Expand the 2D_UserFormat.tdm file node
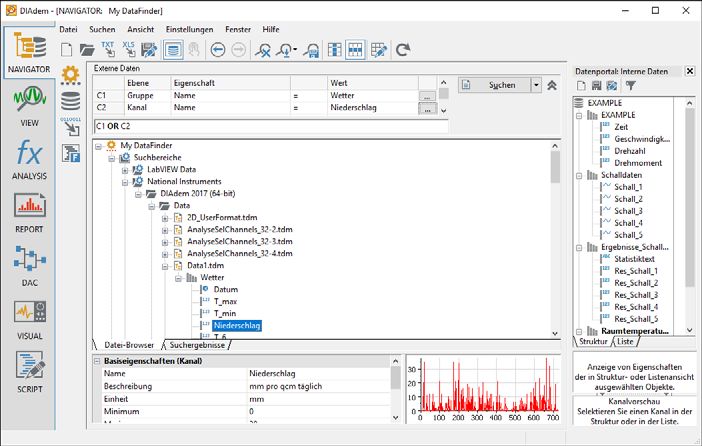 tap(165, 218)
